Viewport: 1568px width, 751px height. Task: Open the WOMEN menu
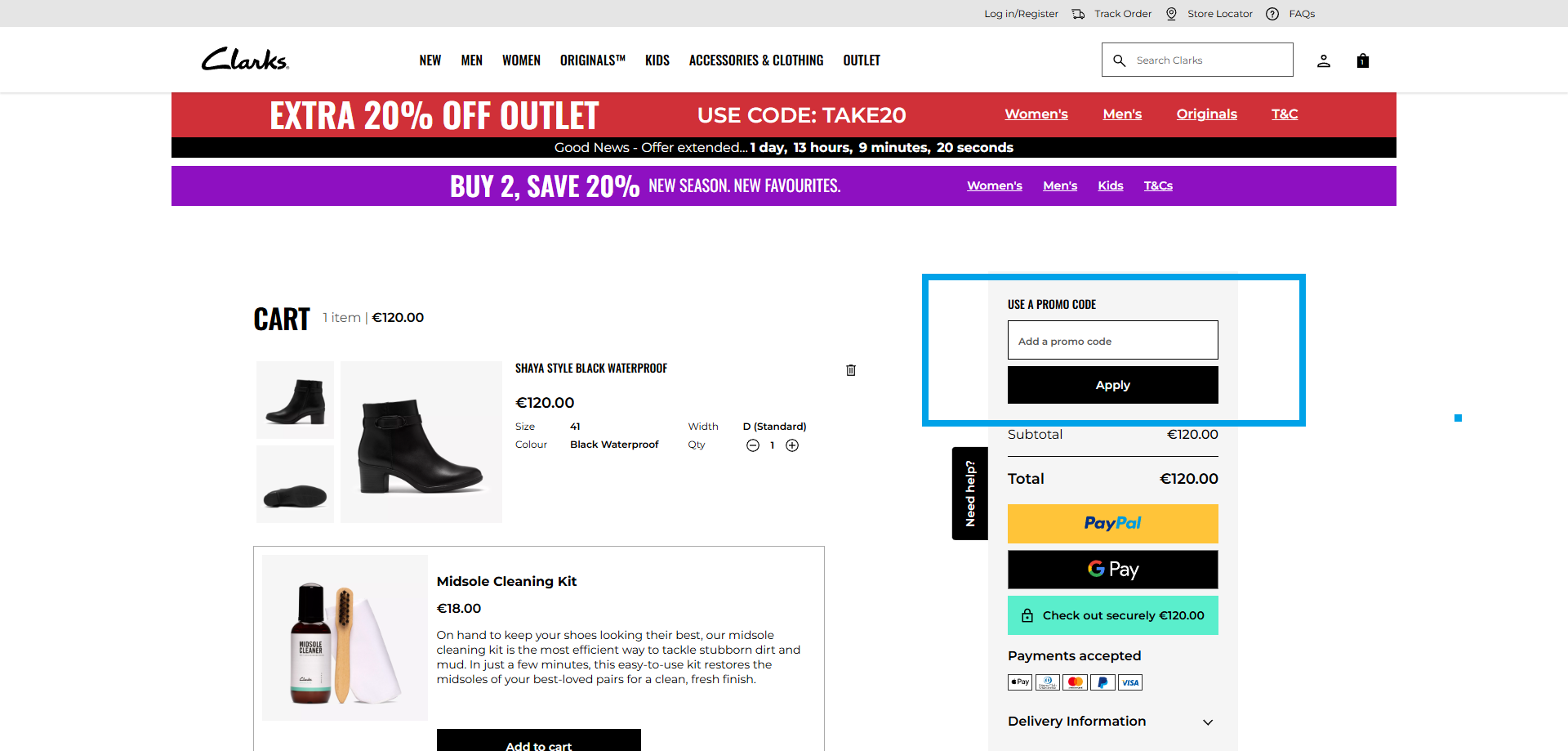[x=521, y=60]
